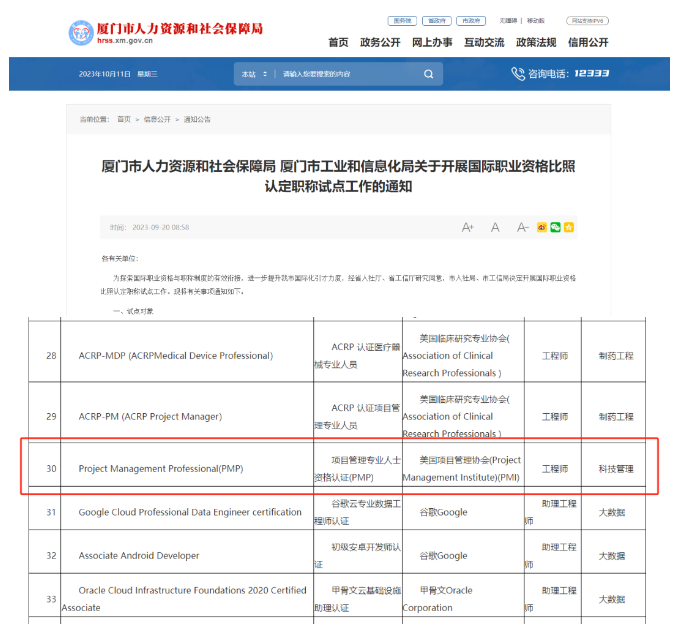Go to 网上办事 section
The height and width of the screenshot is (635, 681).
[x=432, y=42]
